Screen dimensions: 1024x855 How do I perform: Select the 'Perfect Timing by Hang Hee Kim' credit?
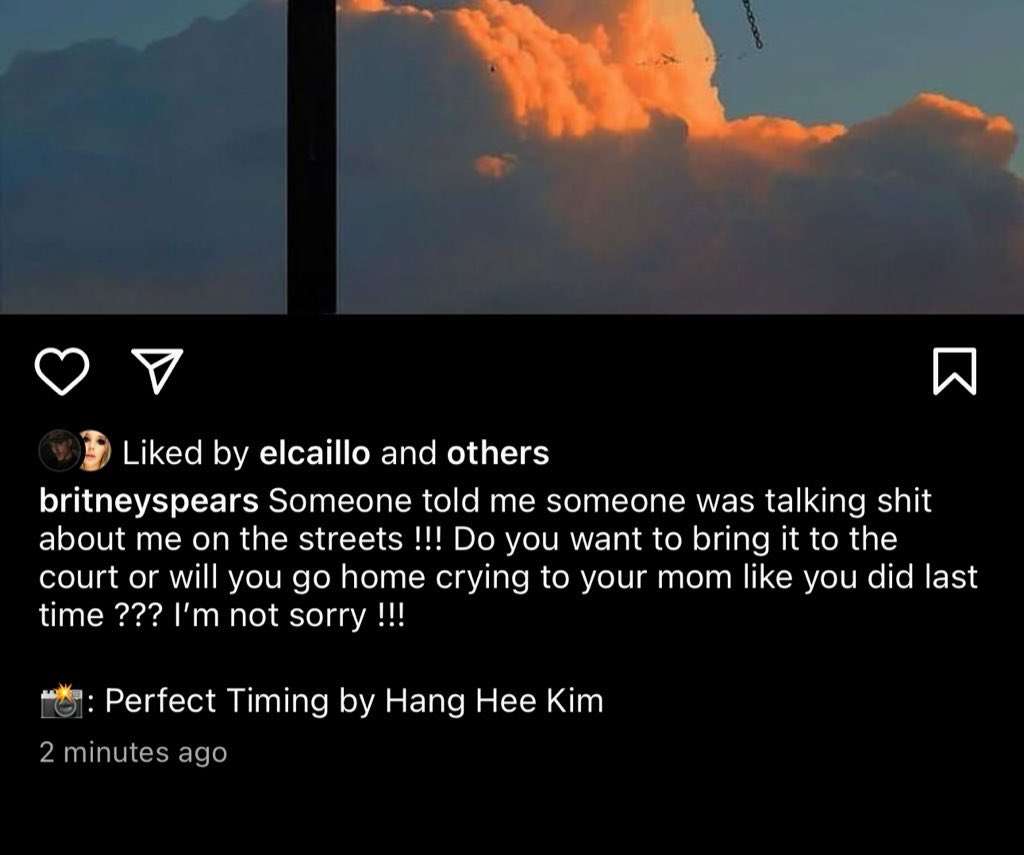pos(354,701)
